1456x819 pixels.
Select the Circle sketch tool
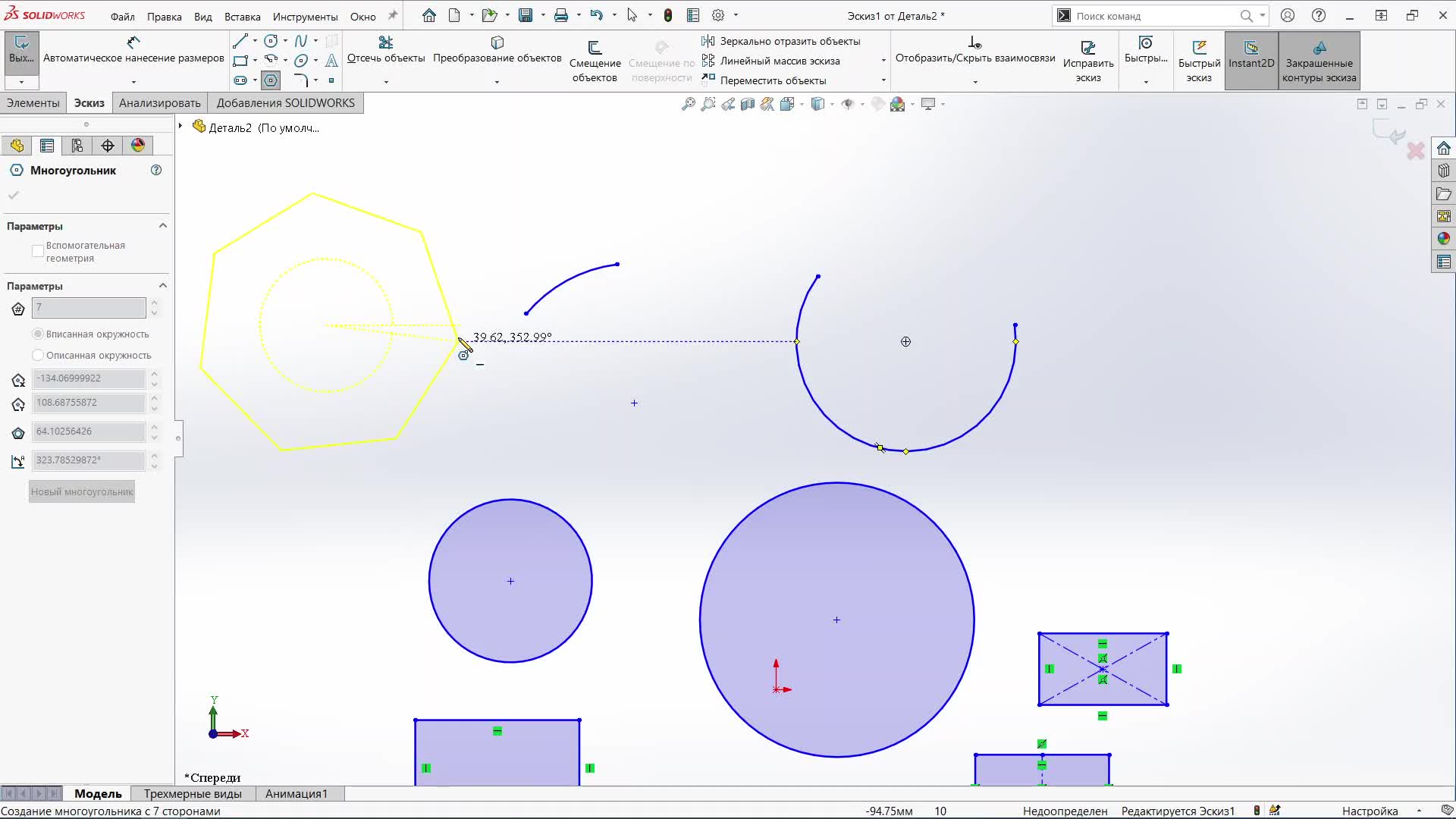(x=271, y=41)
